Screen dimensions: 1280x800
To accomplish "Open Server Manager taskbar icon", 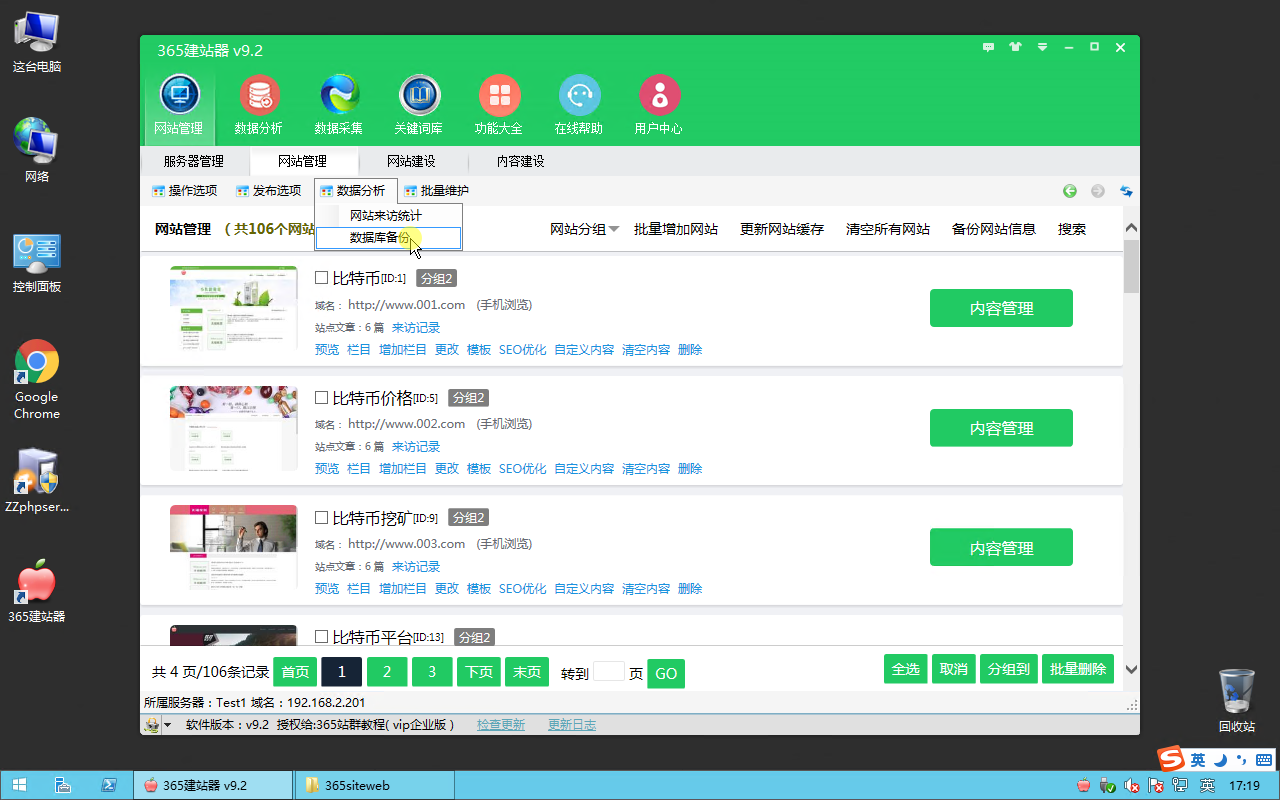I will click(x=62, y=785).
